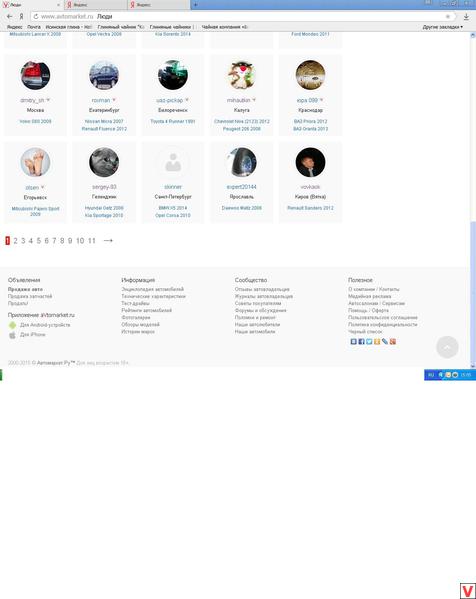Click the Facebook social icon in footer

361,342
